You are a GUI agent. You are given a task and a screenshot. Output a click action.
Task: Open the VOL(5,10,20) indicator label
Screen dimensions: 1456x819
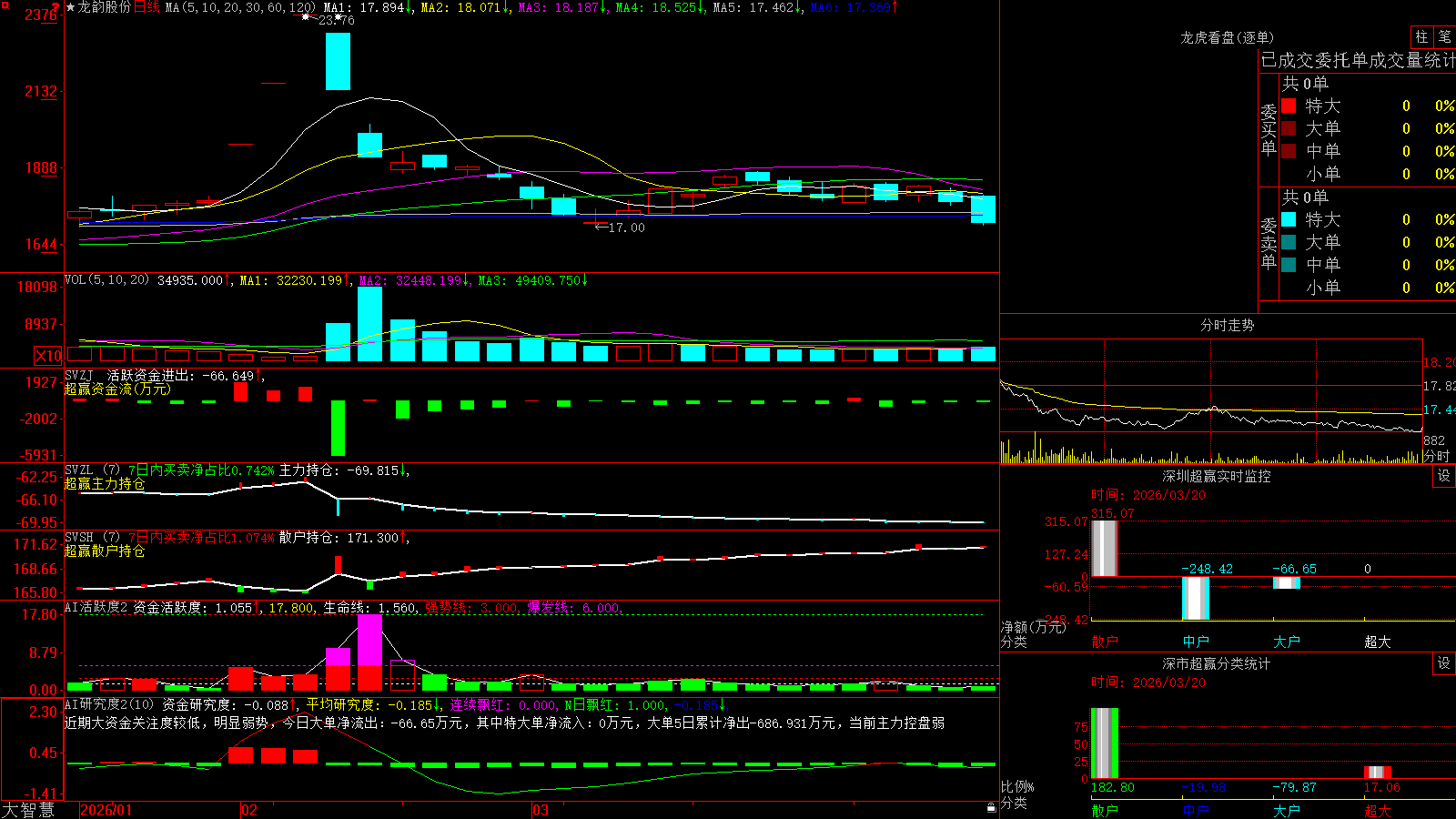coord(106,280)
